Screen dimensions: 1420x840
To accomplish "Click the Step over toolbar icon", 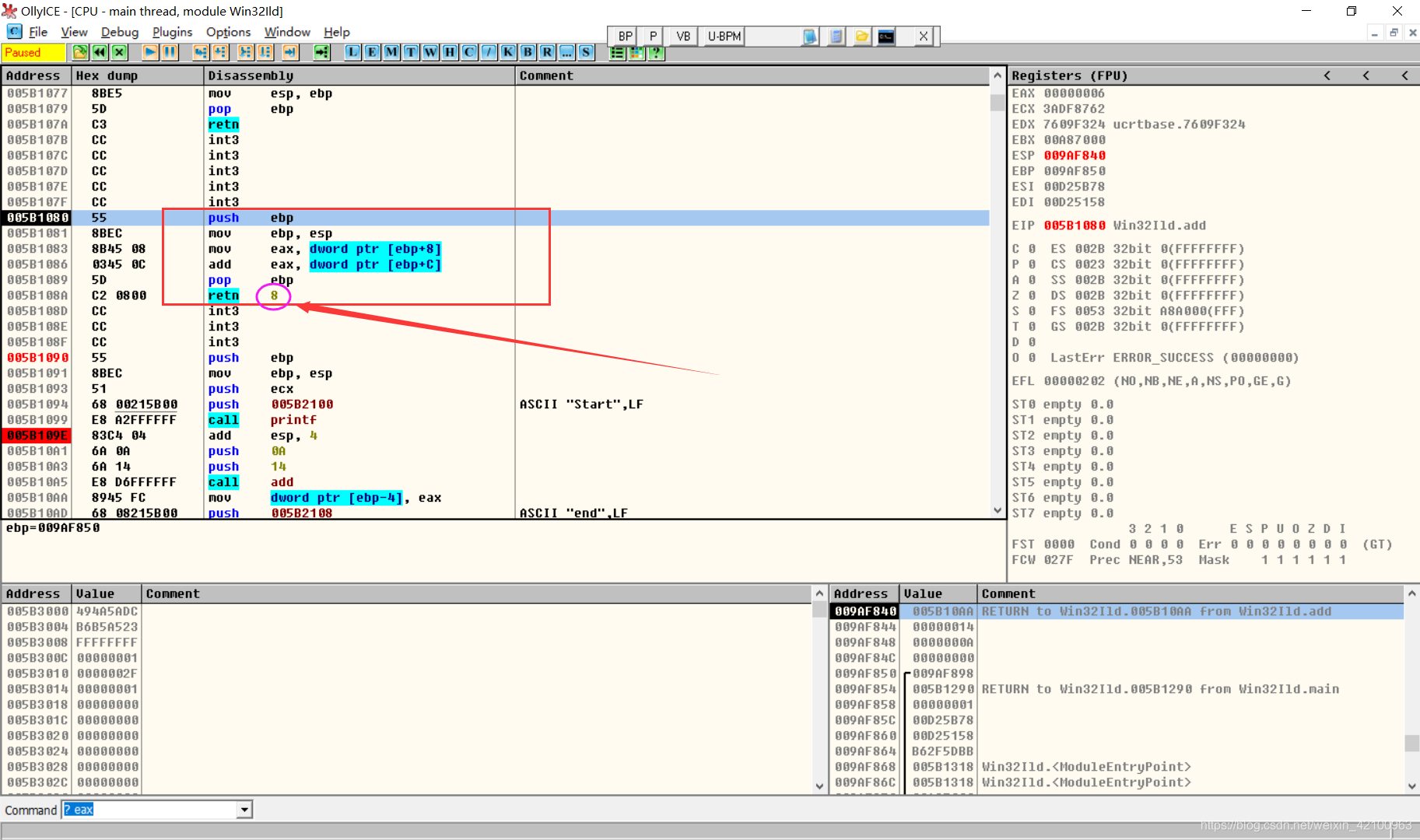I will coord(220,52).
